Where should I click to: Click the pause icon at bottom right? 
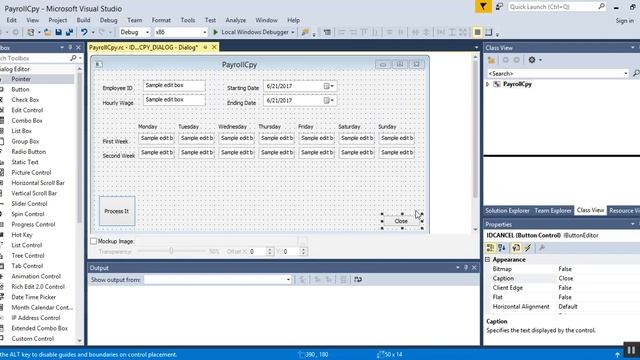coord(631,350)
